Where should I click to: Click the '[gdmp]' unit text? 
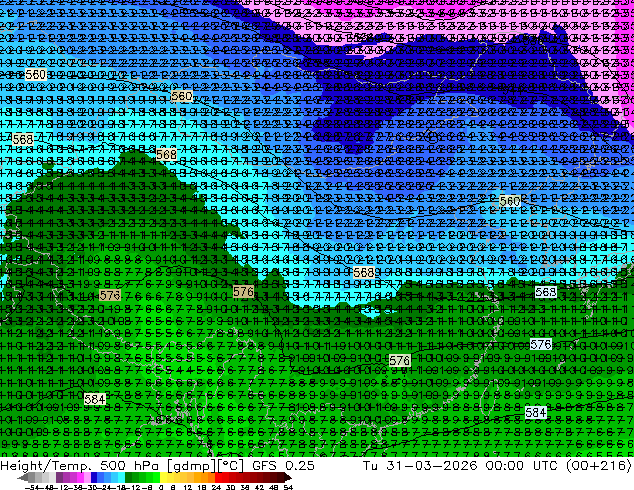[190, 466]
